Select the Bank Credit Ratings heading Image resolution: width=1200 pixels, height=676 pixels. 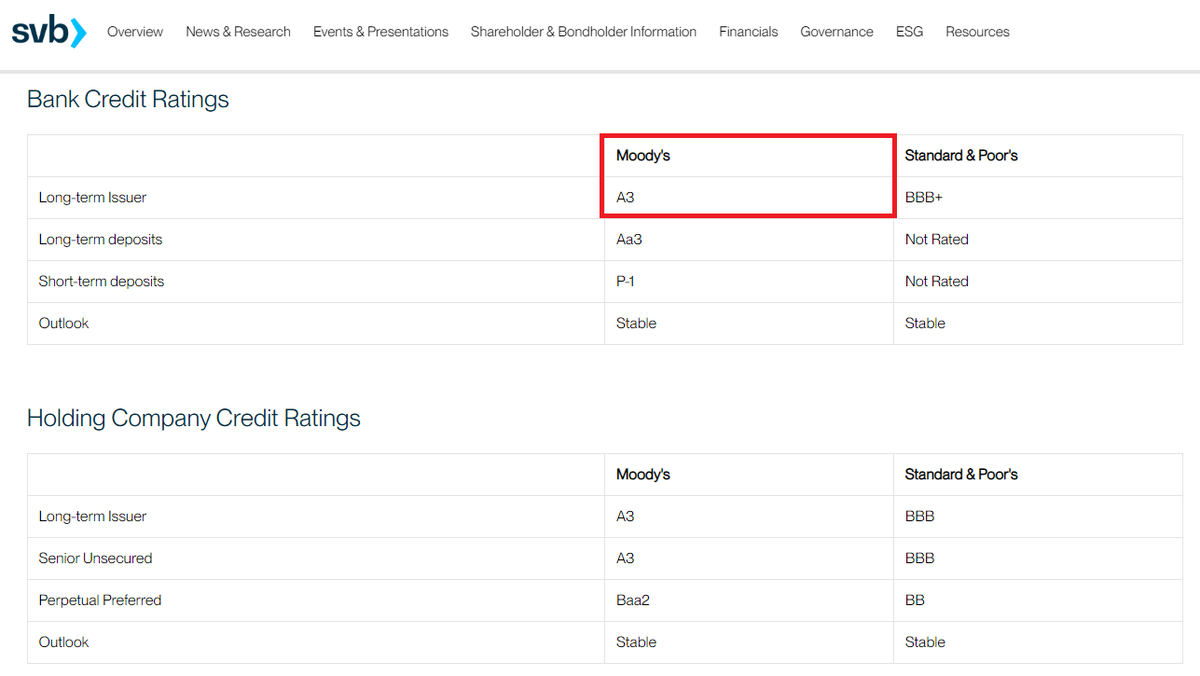coord(128,99)
